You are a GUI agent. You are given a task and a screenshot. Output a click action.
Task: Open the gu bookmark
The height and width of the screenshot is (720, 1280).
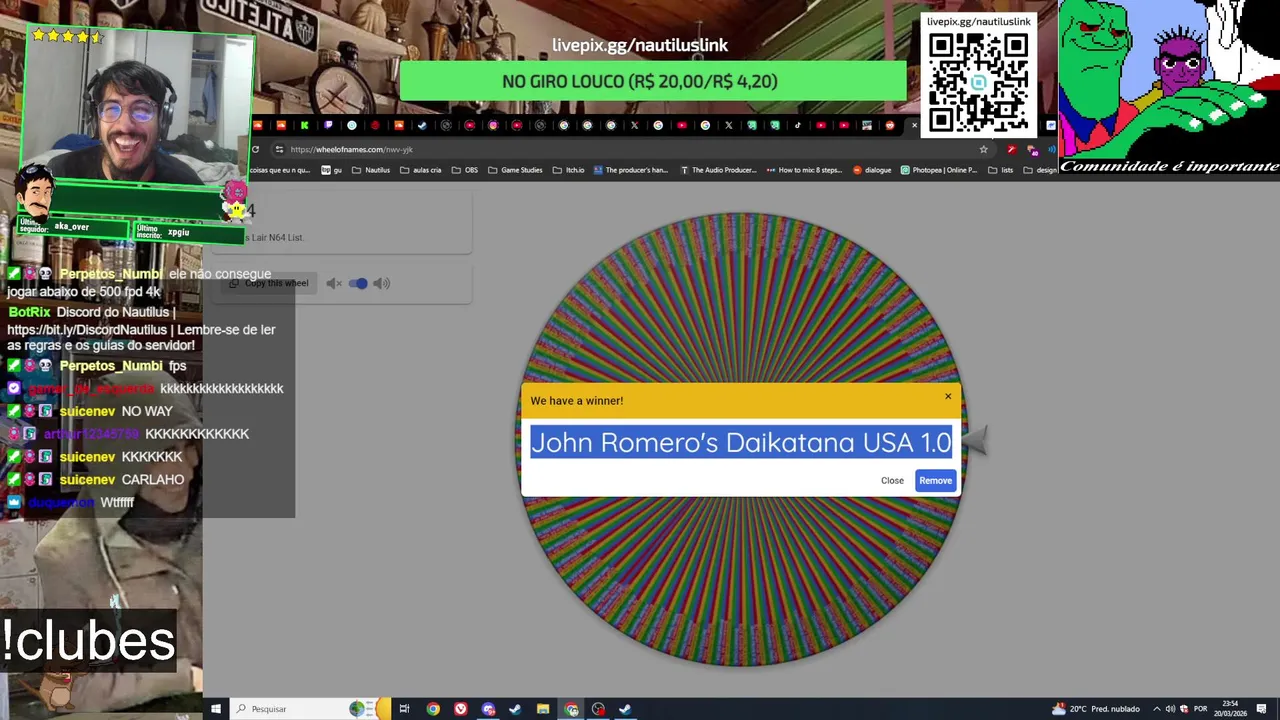point(332,170)
